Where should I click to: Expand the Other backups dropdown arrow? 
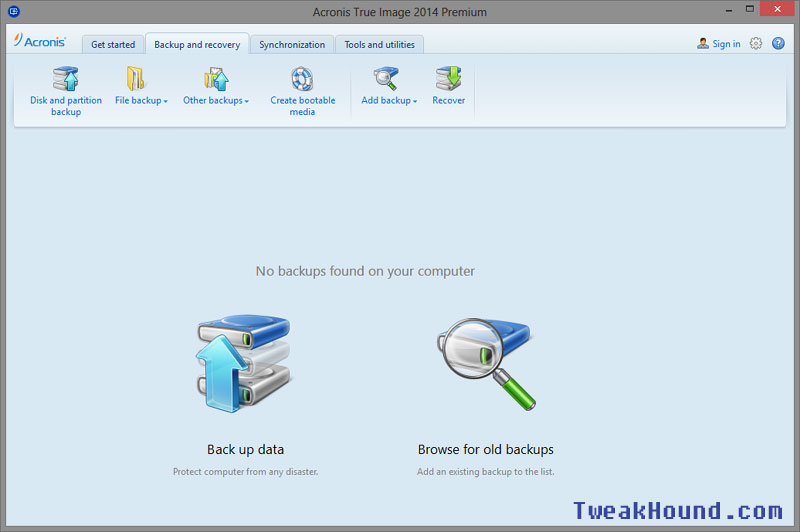pos(246,101)
